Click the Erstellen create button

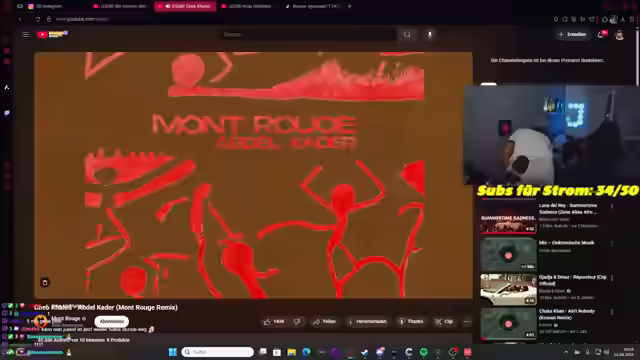[572, 35]
